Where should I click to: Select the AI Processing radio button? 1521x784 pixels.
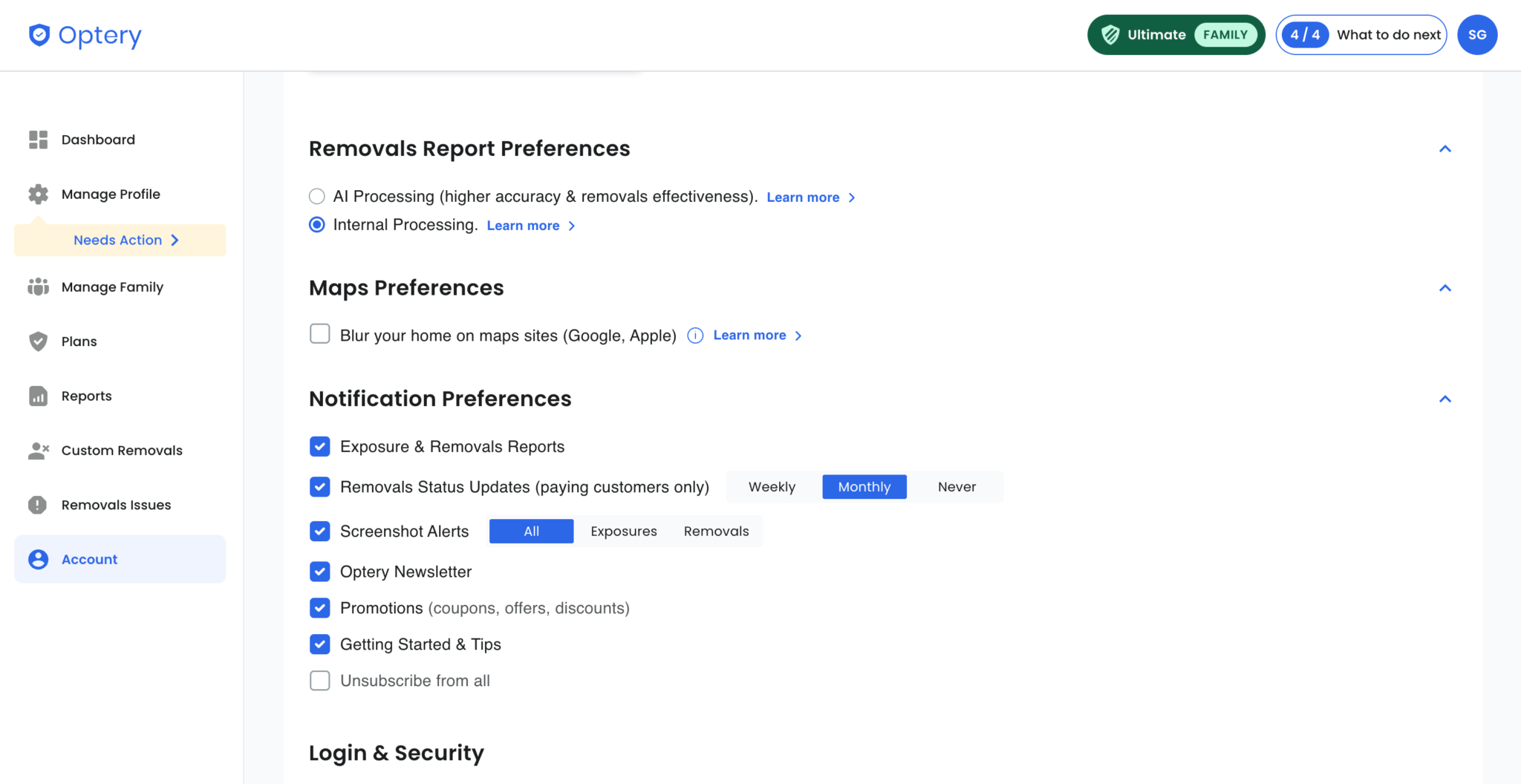click(317, 197)
